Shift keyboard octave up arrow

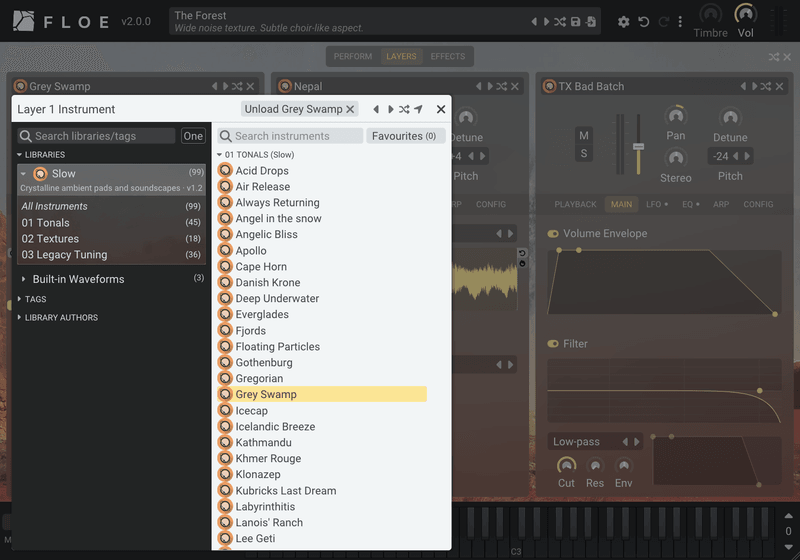coord(788,516)
